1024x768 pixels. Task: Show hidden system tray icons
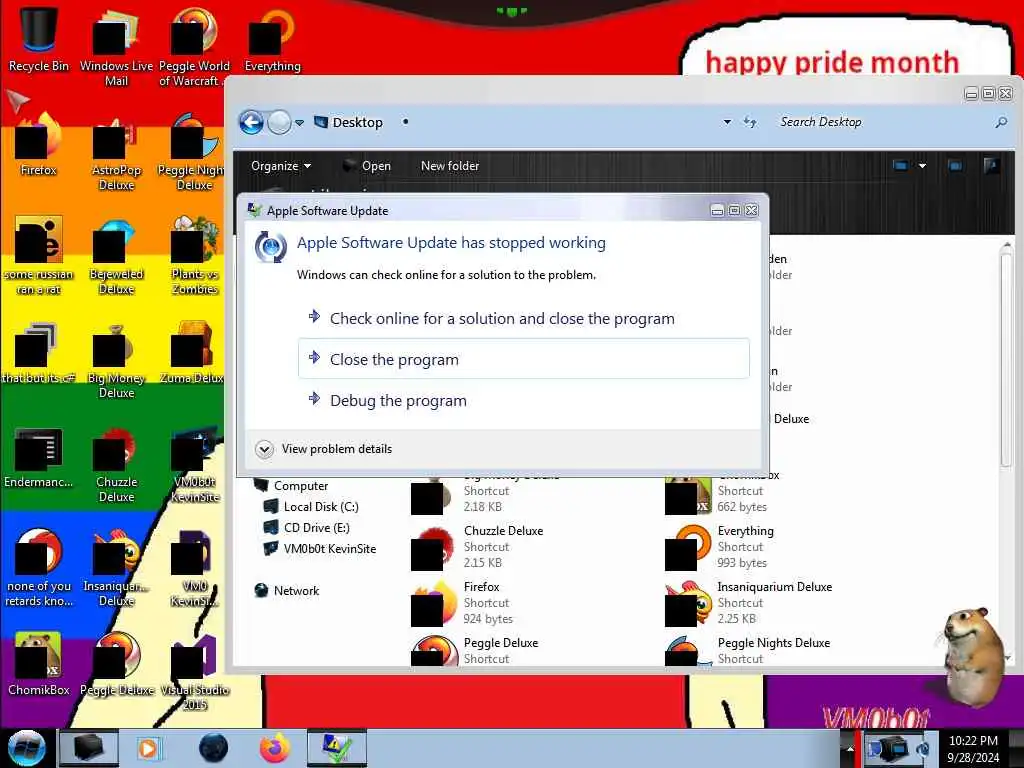coord(850,748)
